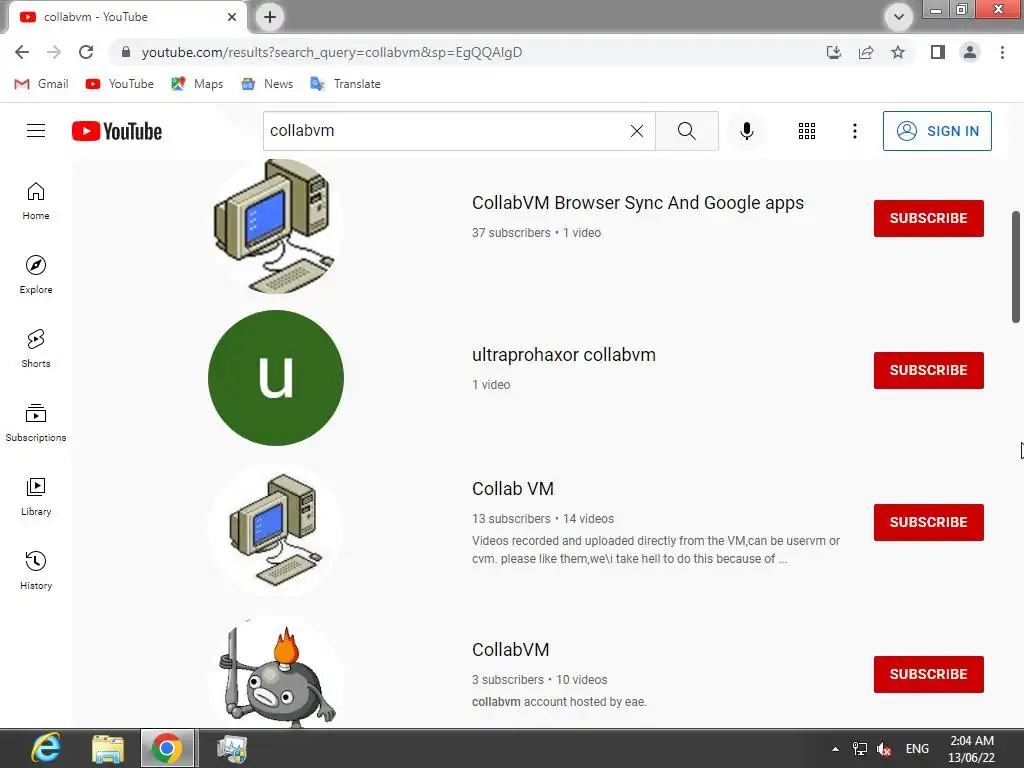The image size is (1024, 768).
Task: Click the '13 subscribers' text
Action: (511, 519)
